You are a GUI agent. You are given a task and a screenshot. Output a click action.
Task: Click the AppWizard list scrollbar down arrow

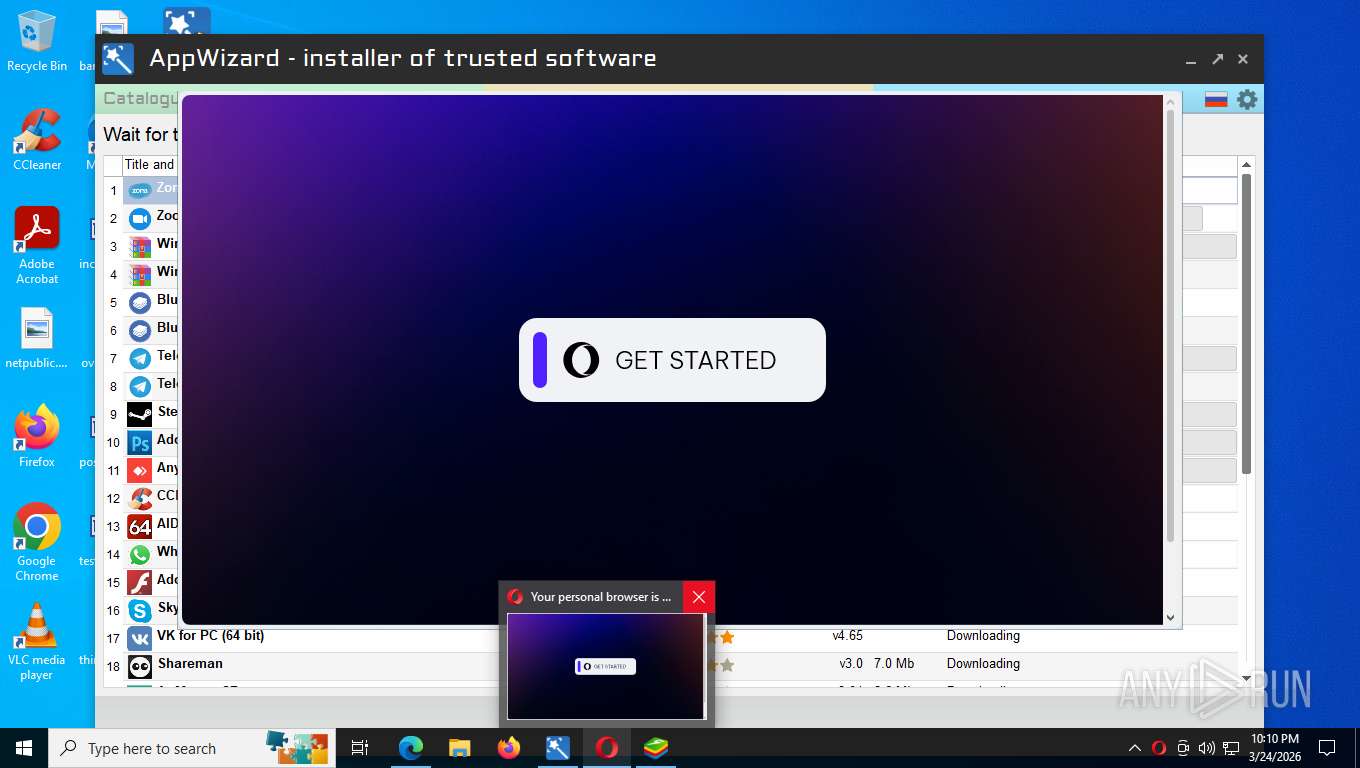coord(1246,678)
